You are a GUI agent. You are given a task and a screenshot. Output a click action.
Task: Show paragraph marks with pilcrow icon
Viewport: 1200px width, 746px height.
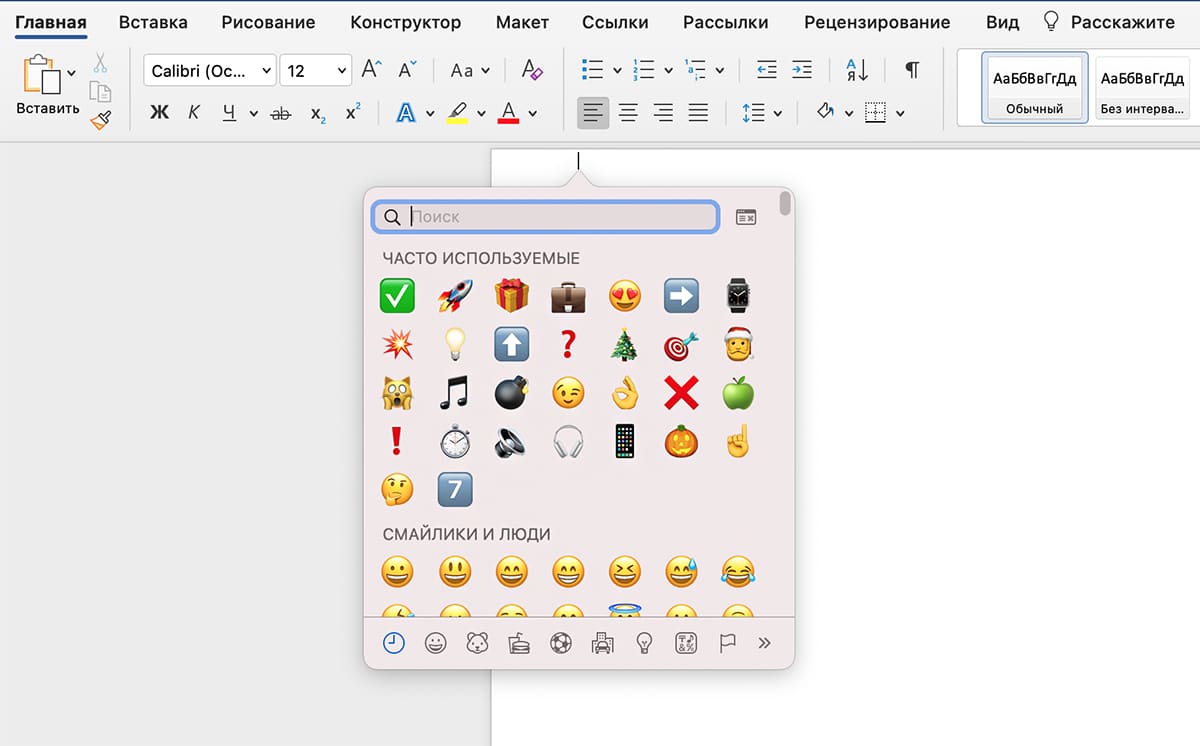coord(911,70)
